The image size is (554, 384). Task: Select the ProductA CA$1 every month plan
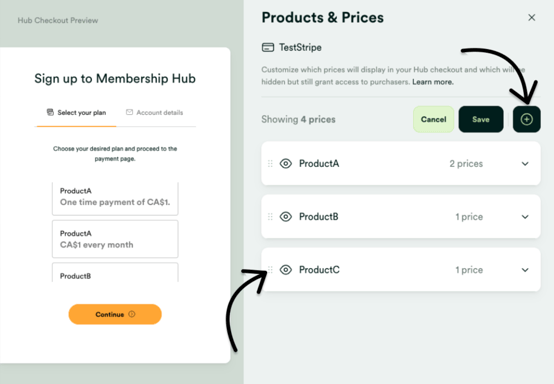(115, 239)
